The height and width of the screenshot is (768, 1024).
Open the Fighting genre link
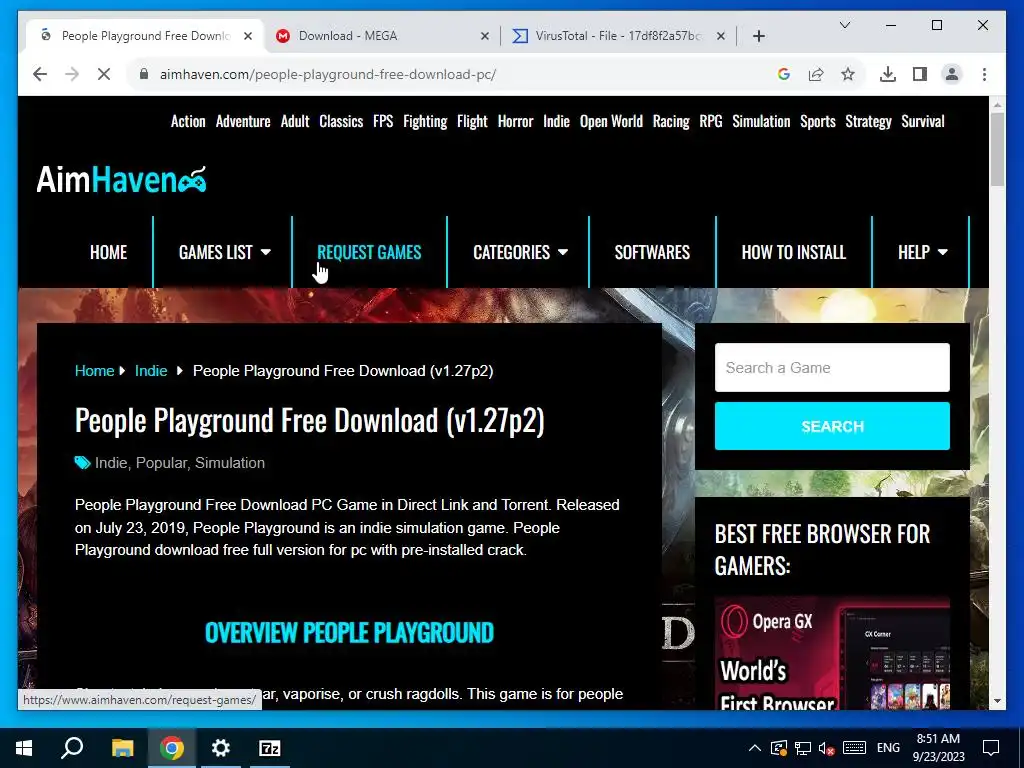coord(425,121)
